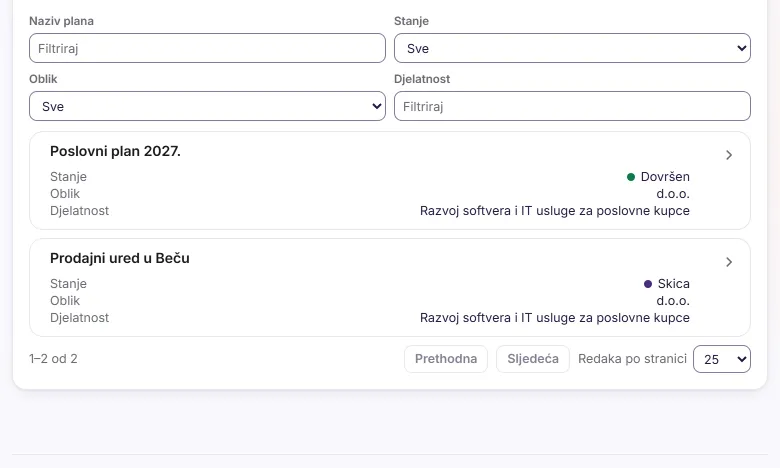This screenshot has width=780, height=468.
Task: Open Prodajni ured u Beču chevron arrow
Action: click(729, 262)
